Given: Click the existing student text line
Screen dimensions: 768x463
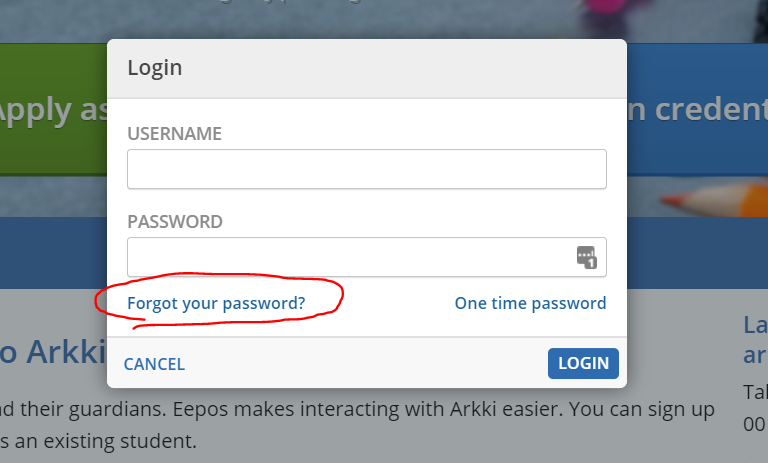Looking at the screenshot, I should [x=98, y=441].
